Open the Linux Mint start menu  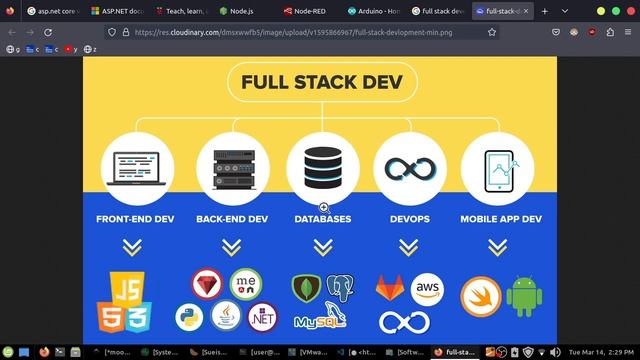pyautogui.click(x=8, y=352)
